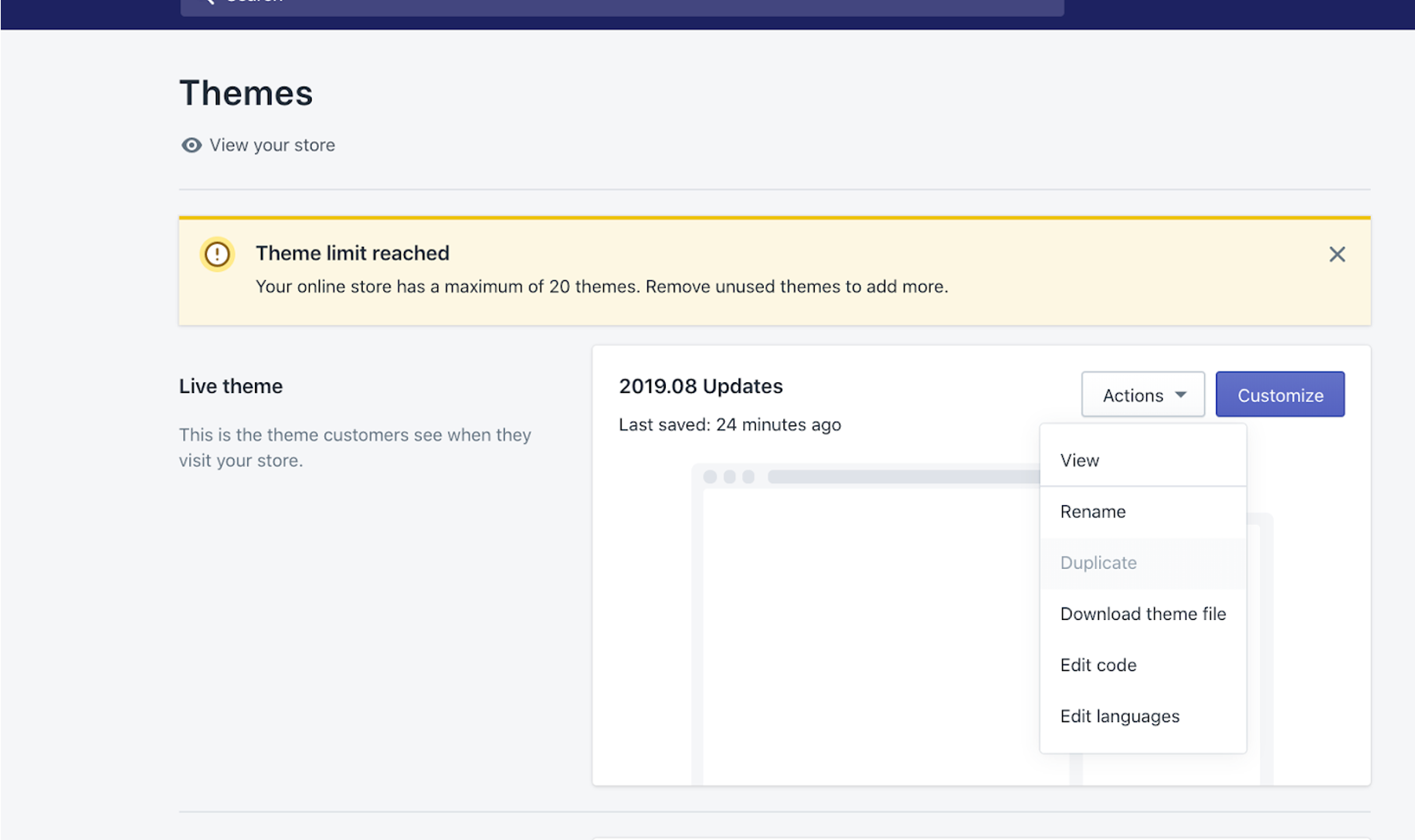Click the Live theme section heading
This screenshot has width=1415, height=840.
[x=231, y=386]
